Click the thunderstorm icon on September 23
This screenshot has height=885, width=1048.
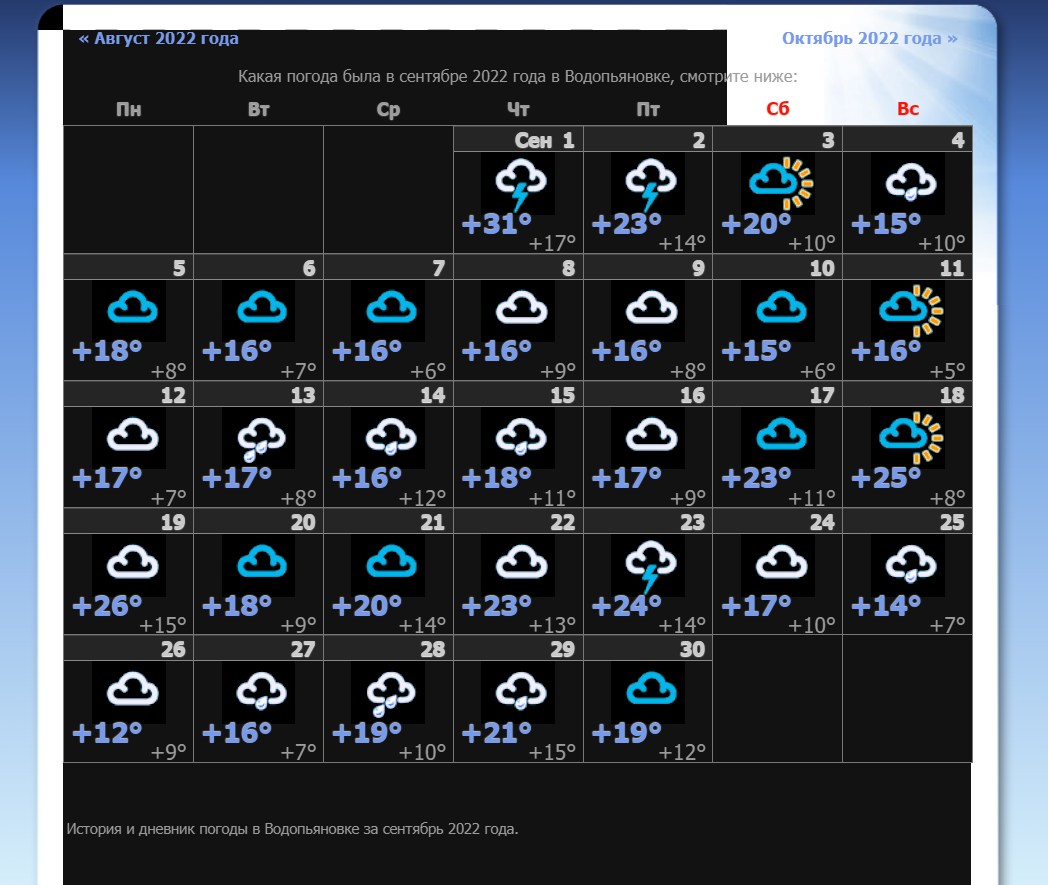648,565
